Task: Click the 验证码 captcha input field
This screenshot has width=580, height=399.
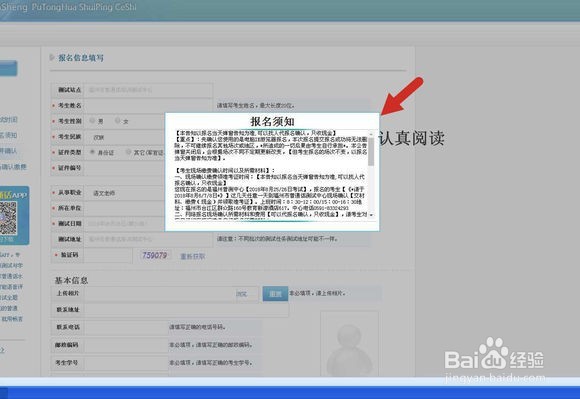Action: [108, 255]
